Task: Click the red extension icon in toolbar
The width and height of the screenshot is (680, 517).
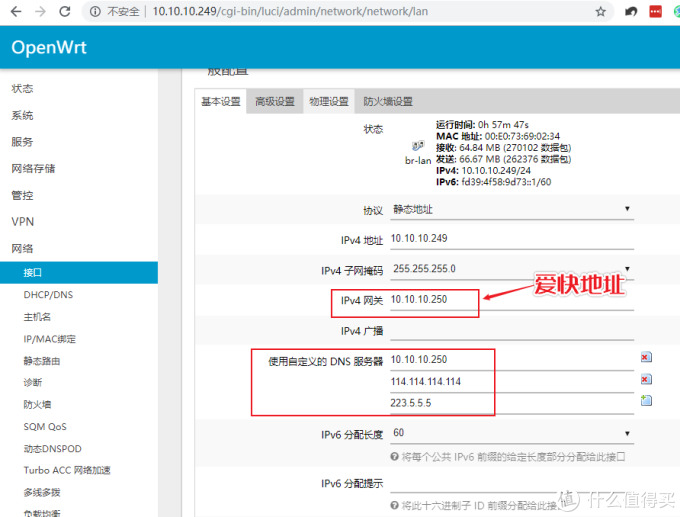Action: coord(655,12)
